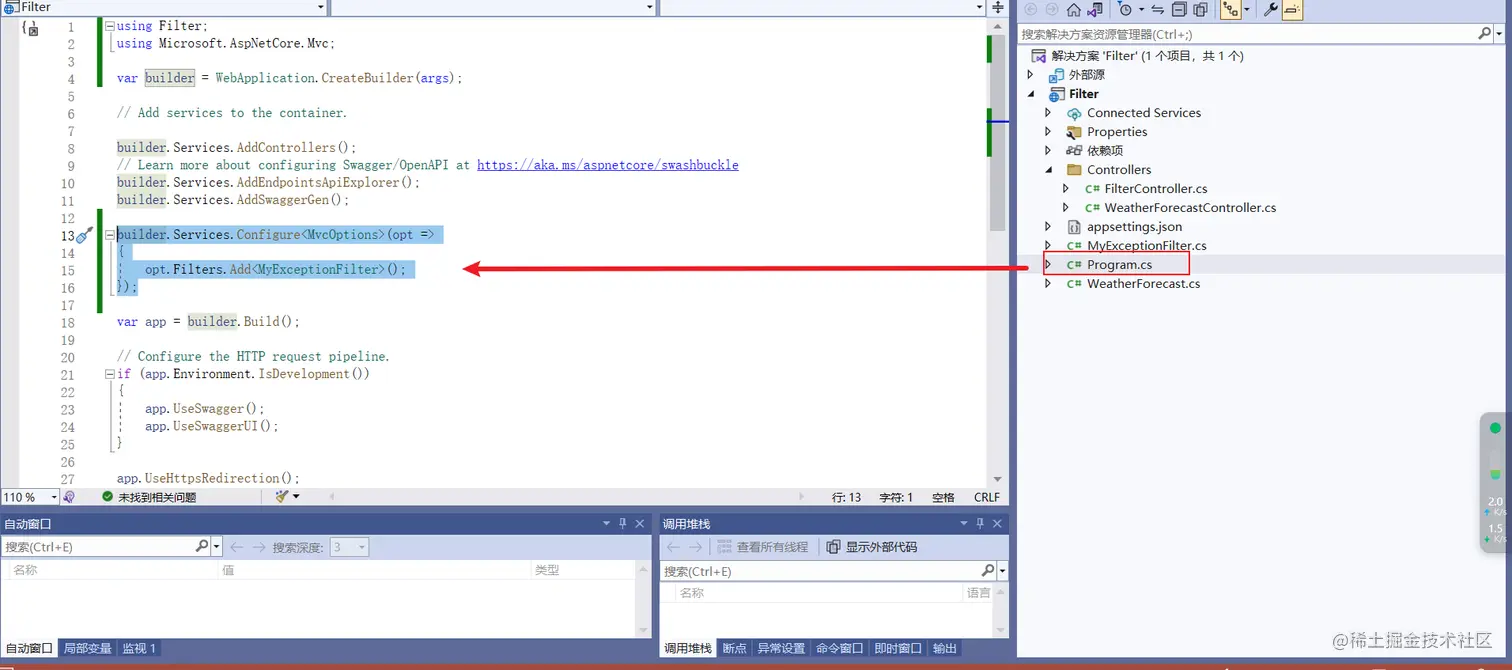Toggle the nested-files view icon

[1230, 10]
